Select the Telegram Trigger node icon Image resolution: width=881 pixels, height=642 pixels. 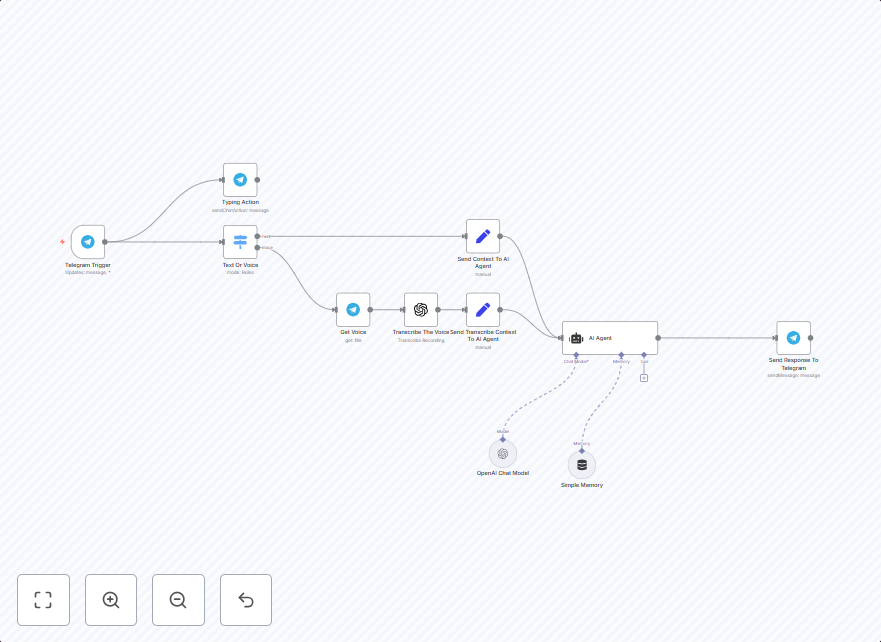click(88, 242)
